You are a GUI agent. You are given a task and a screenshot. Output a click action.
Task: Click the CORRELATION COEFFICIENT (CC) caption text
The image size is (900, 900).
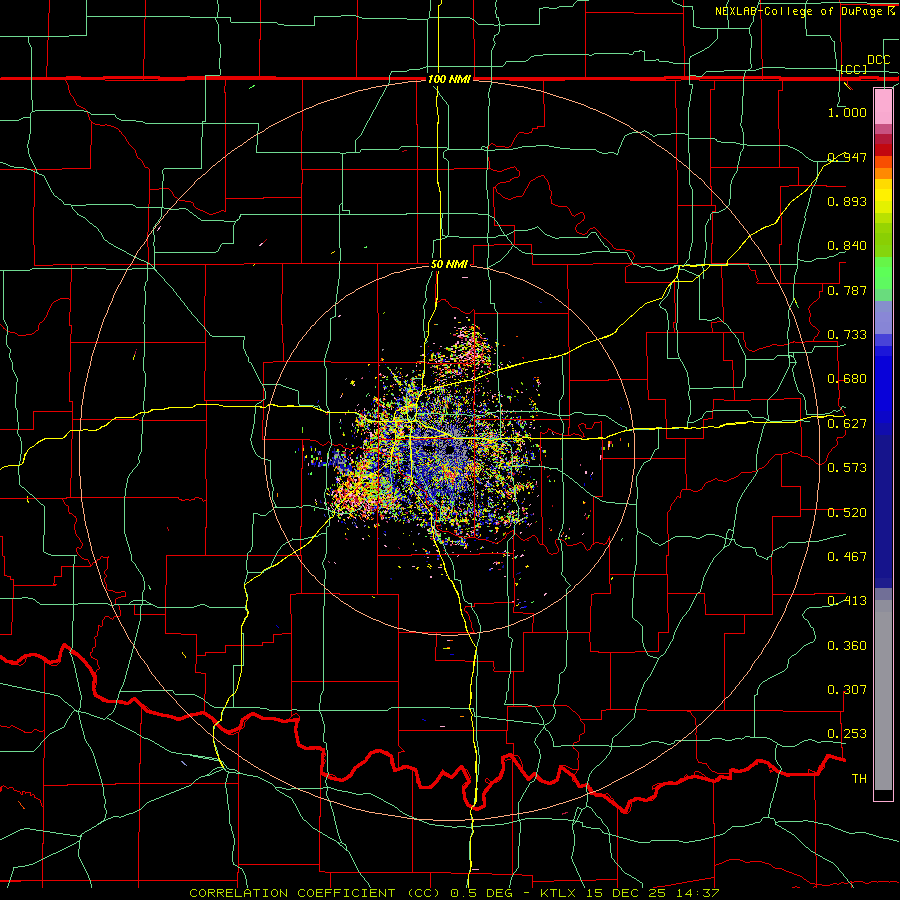click(317, 893)
